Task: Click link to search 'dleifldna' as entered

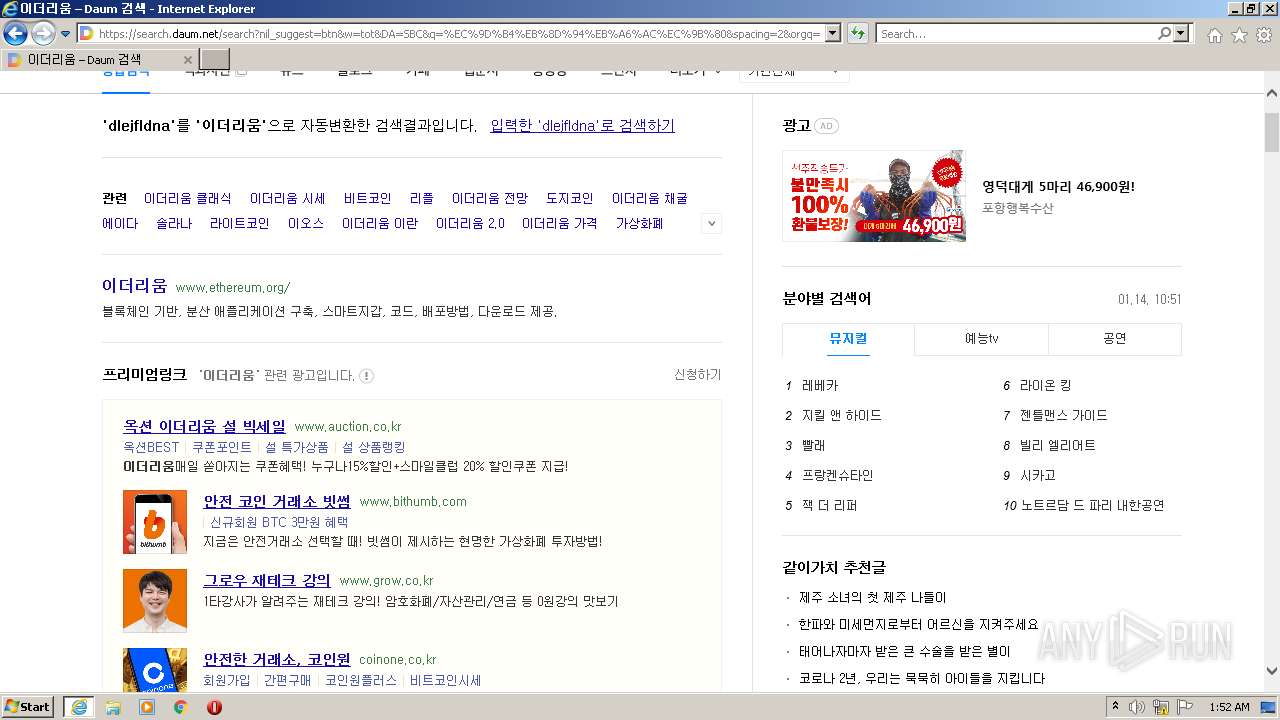Action: pyautogui.click(x=582, y=126)
